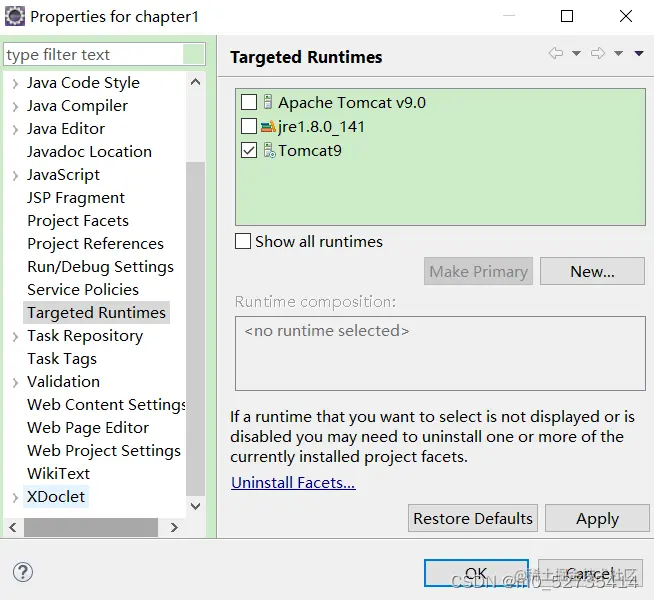Expand the Java Compiler node
This screenshot has height=600, width=654.
click(15, 106)
